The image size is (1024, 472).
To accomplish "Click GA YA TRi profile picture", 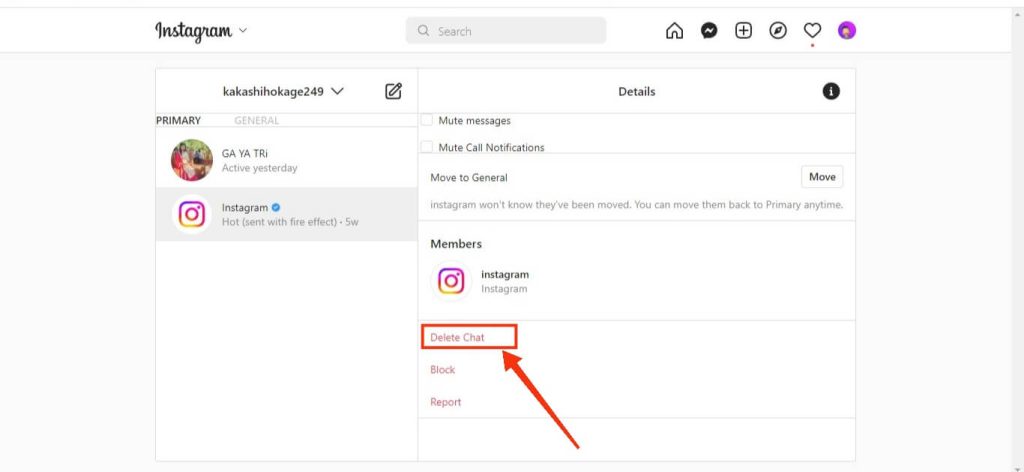I will point(192,160).
